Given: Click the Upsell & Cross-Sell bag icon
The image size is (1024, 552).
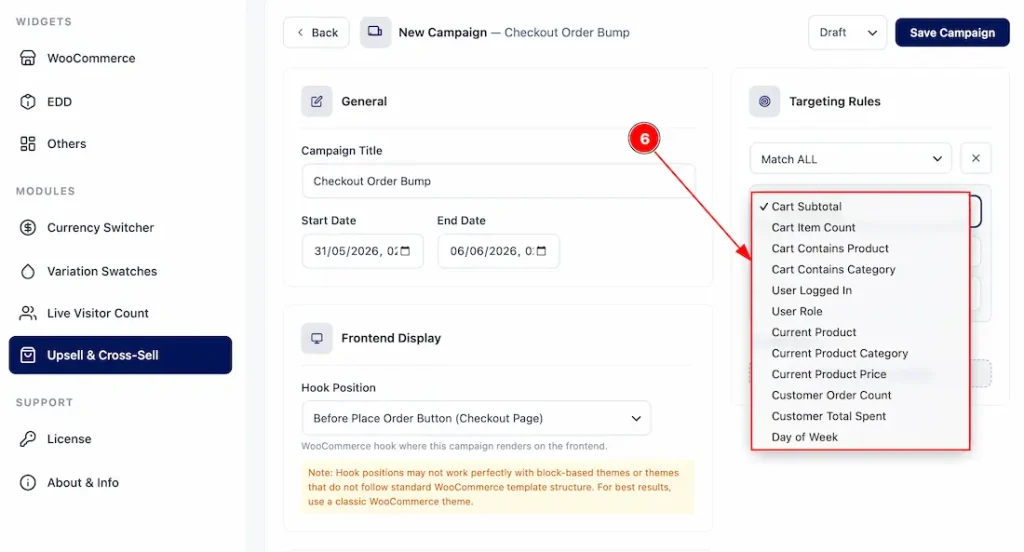Looking at the screenshot, I should [x=27, y=355].
